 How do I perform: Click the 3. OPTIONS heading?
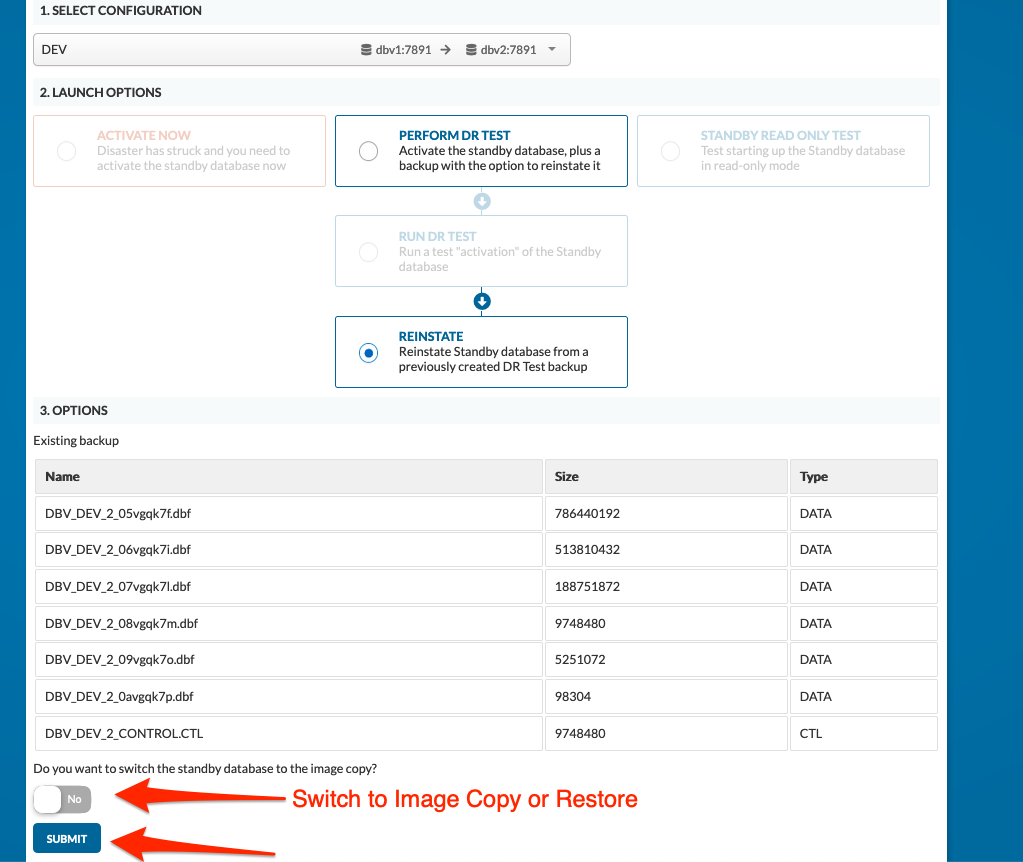tap(74, 410)
